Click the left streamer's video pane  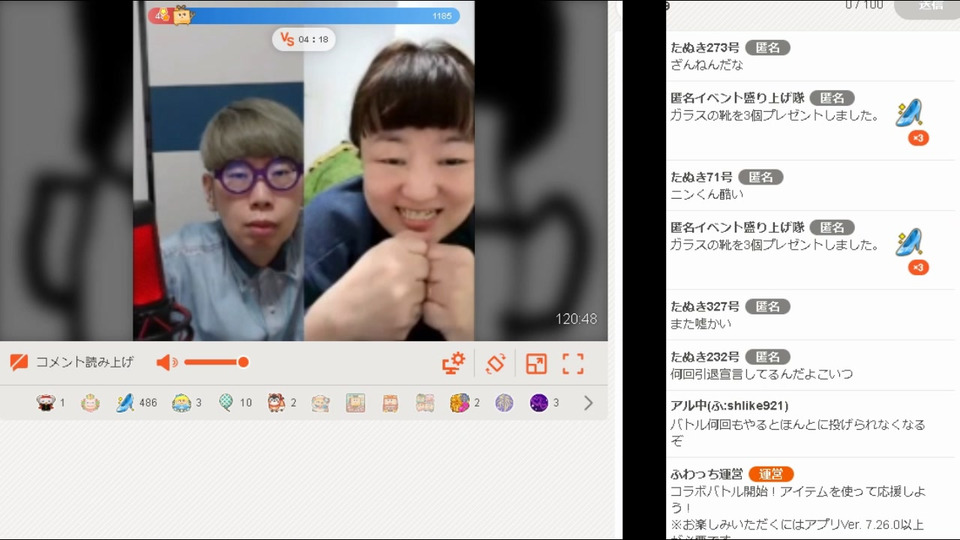click(x=219, y=184)
